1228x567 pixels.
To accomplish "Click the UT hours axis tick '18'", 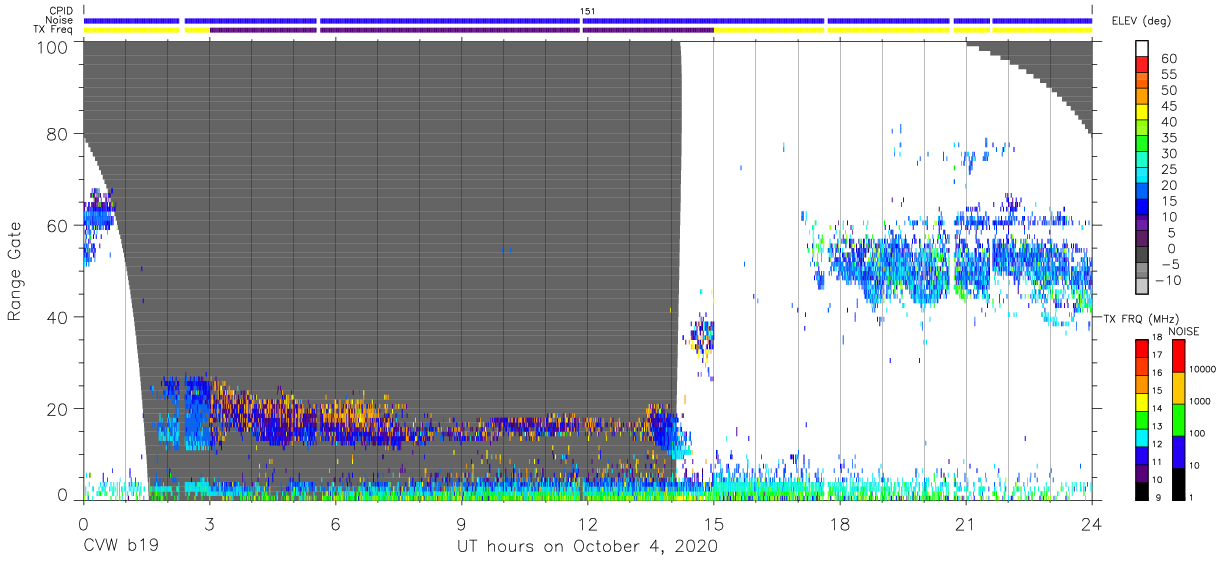I will pyautogui.click(x=840, y=522).
